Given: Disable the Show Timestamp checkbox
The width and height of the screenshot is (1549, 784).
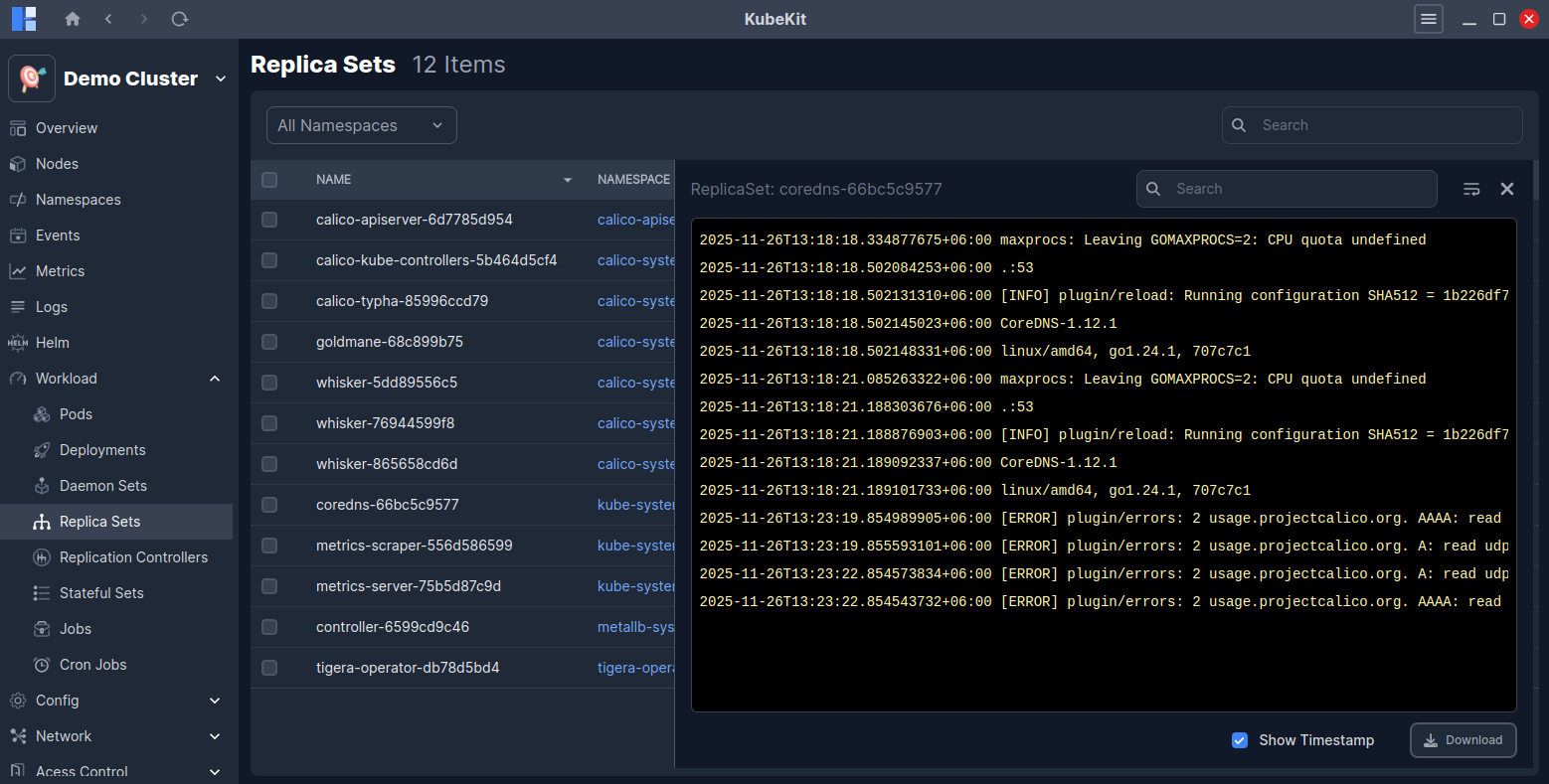Looking at the screenshot, I should point(1240,739).
